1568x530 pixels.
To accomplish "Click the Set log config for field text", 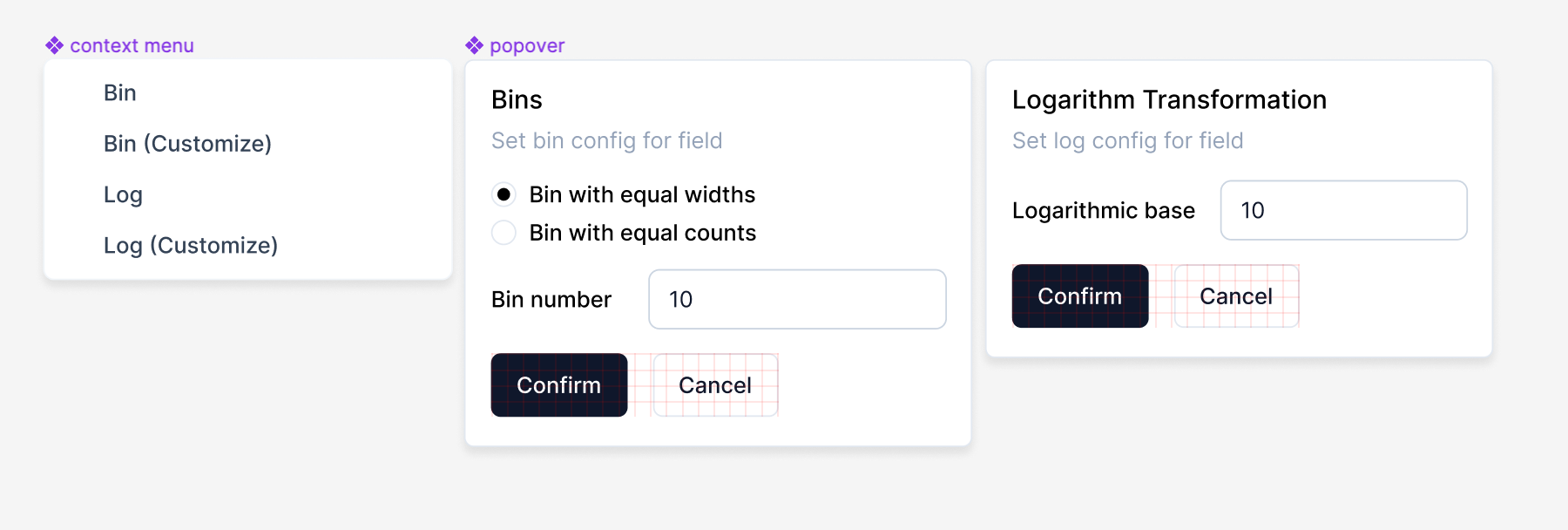I will (x=1128, y=140).
